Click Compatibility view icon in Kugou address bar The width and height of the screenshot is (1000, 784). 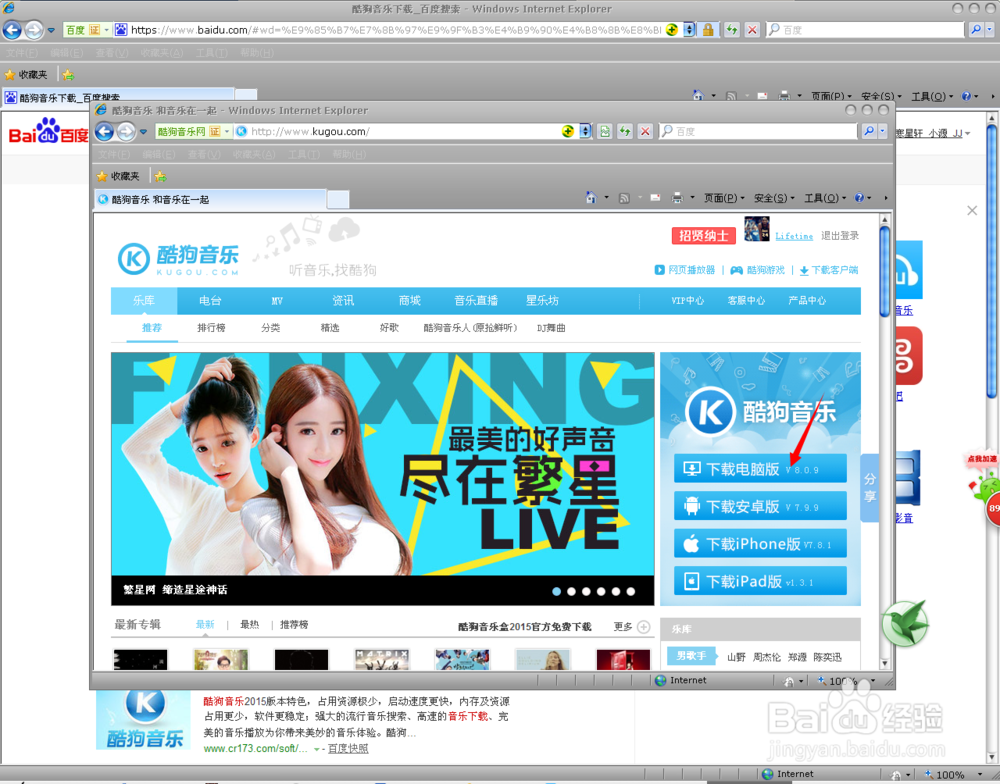[605, 131]
